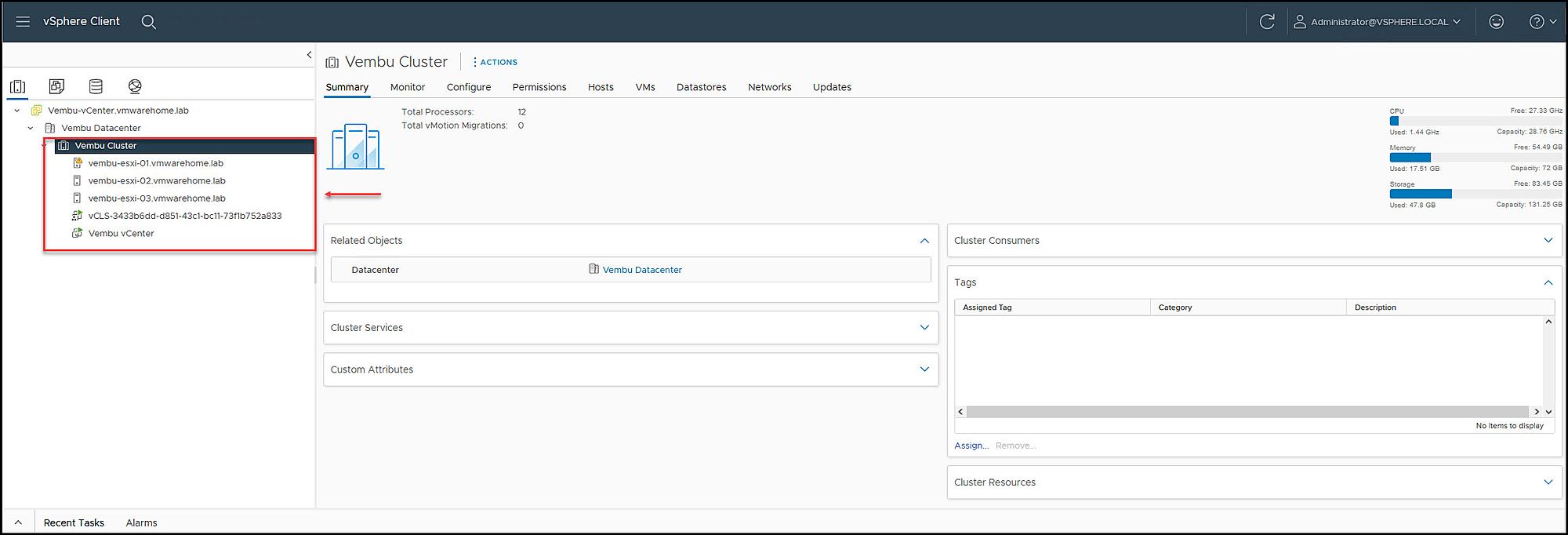Open the hamburger main menu
Screen dimensions: 1568x535
click(23, 21)
